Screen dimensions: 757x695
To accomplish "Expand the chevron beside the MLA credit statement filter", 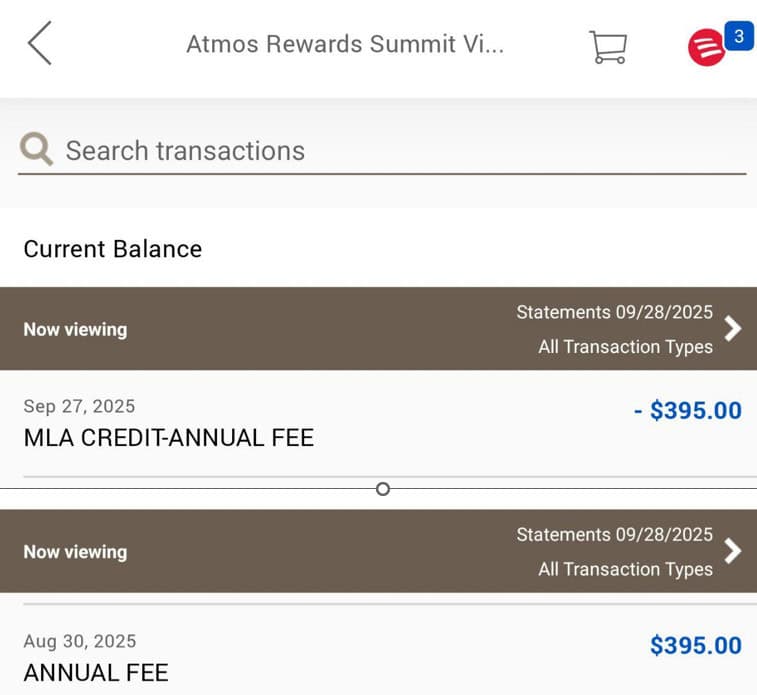I will click(733, 329).
